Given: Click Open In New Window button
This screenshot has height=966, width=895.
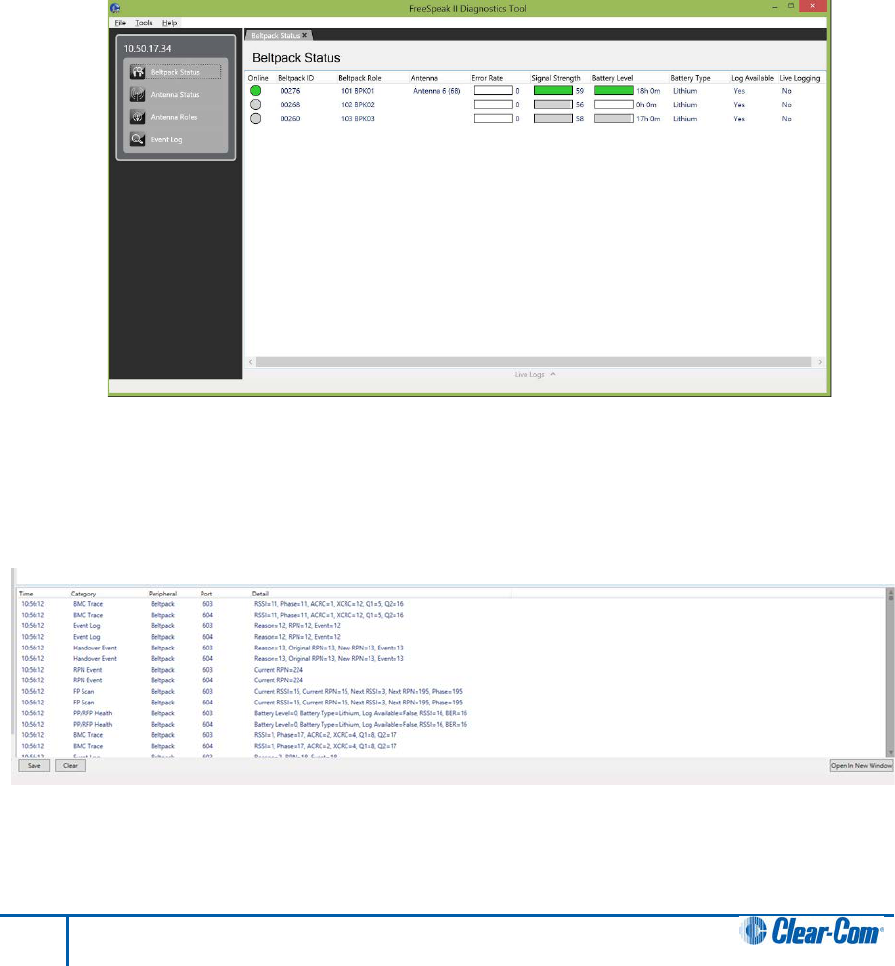Looking at the screenshot, I should (861, 766).
